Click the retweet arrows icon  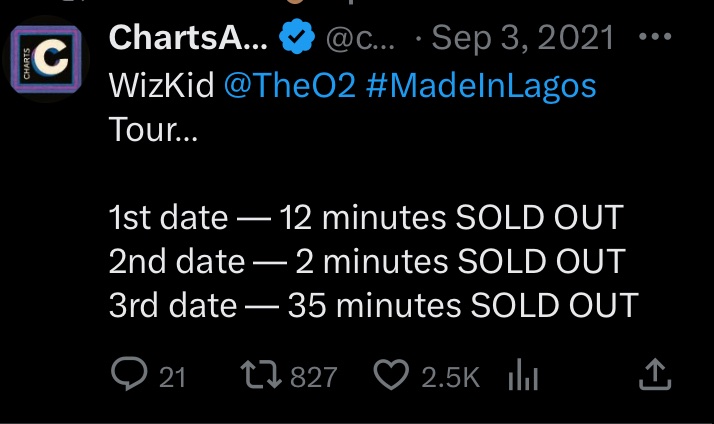pos(261,374)
